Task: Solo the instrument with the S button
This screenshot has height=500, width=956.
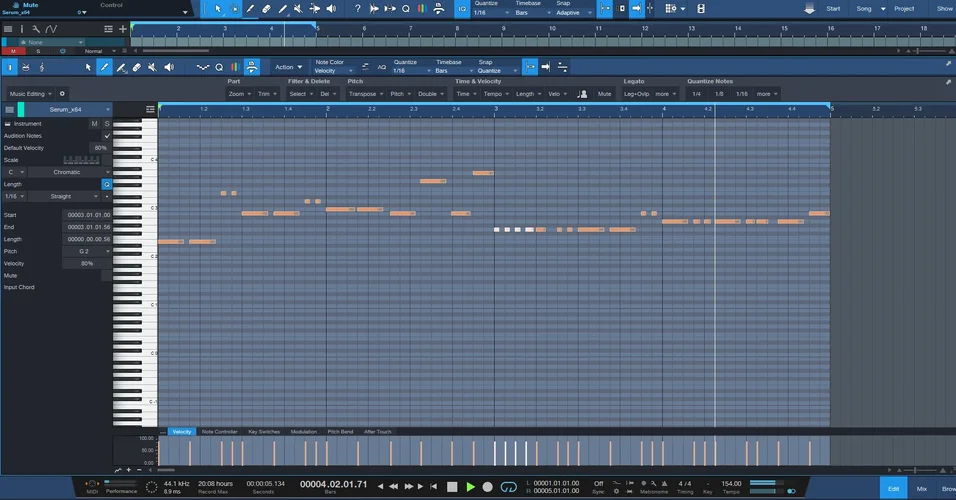Action: pos(107,123)
